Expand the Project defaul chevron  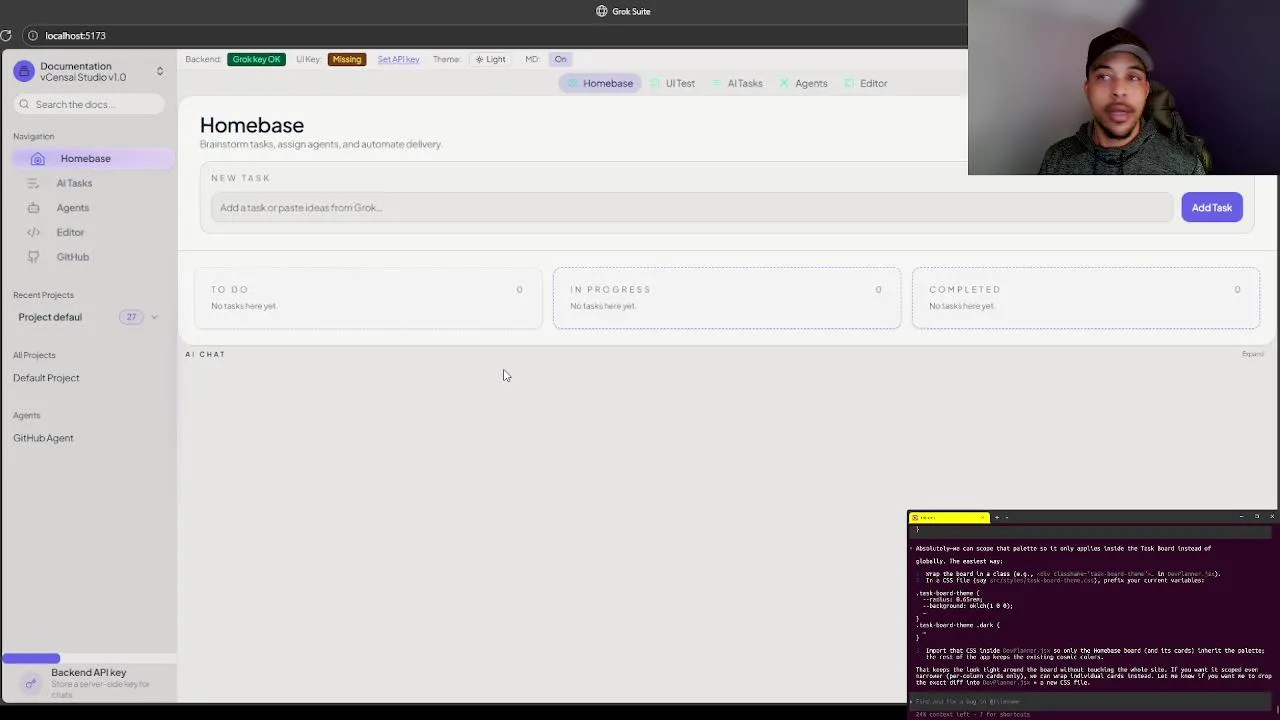154,317
